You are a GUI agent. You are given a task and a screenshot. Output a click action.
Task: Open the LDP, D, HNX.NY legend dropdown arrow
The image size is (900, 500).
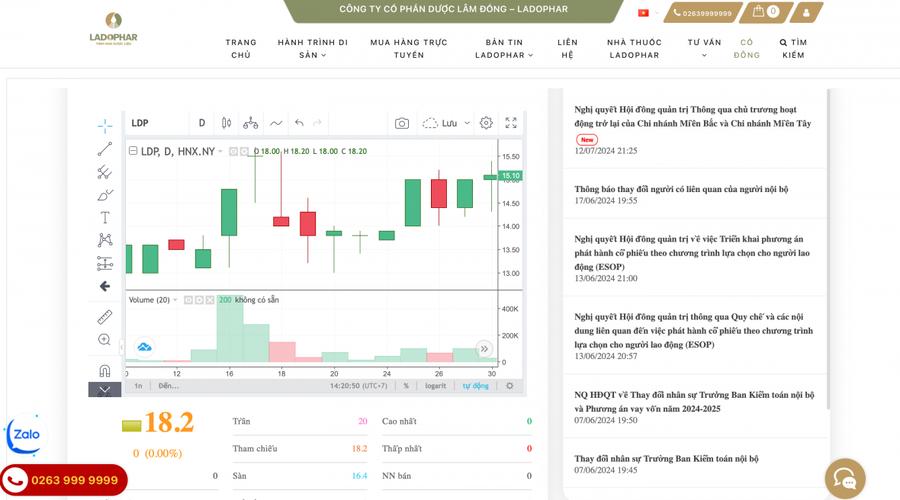point(220,152)
